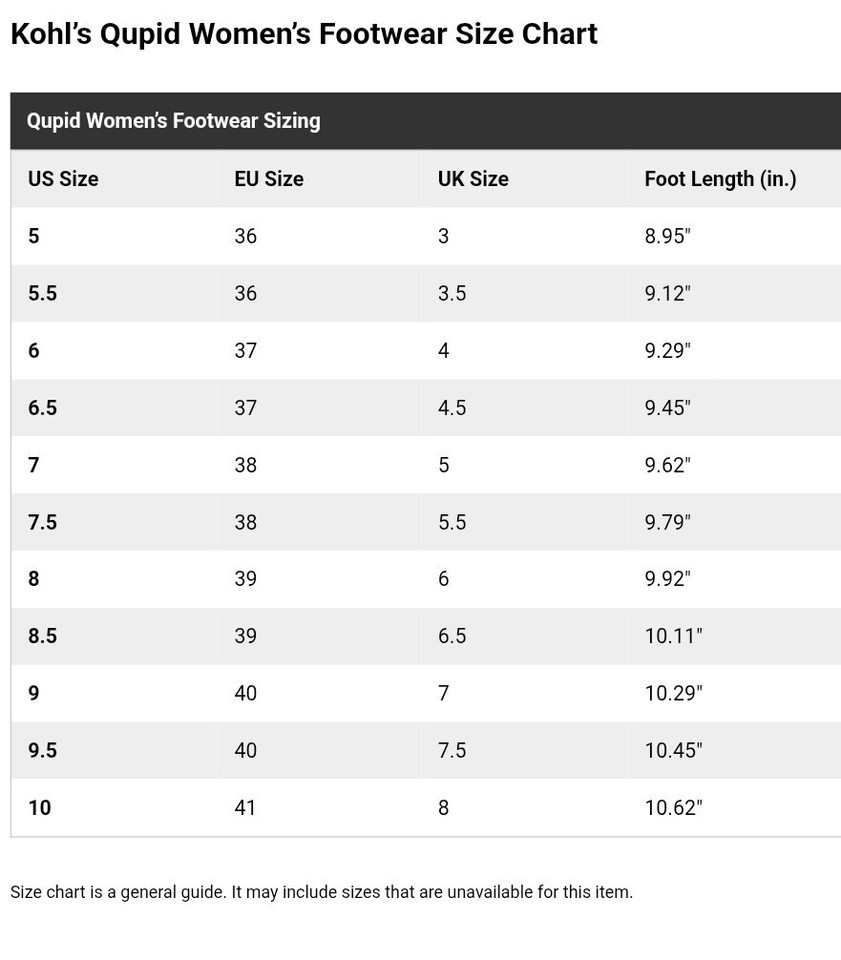841x960 pixels.
Task: Click the 10.62" foot length cell
Action: click(x=673, y=808)
